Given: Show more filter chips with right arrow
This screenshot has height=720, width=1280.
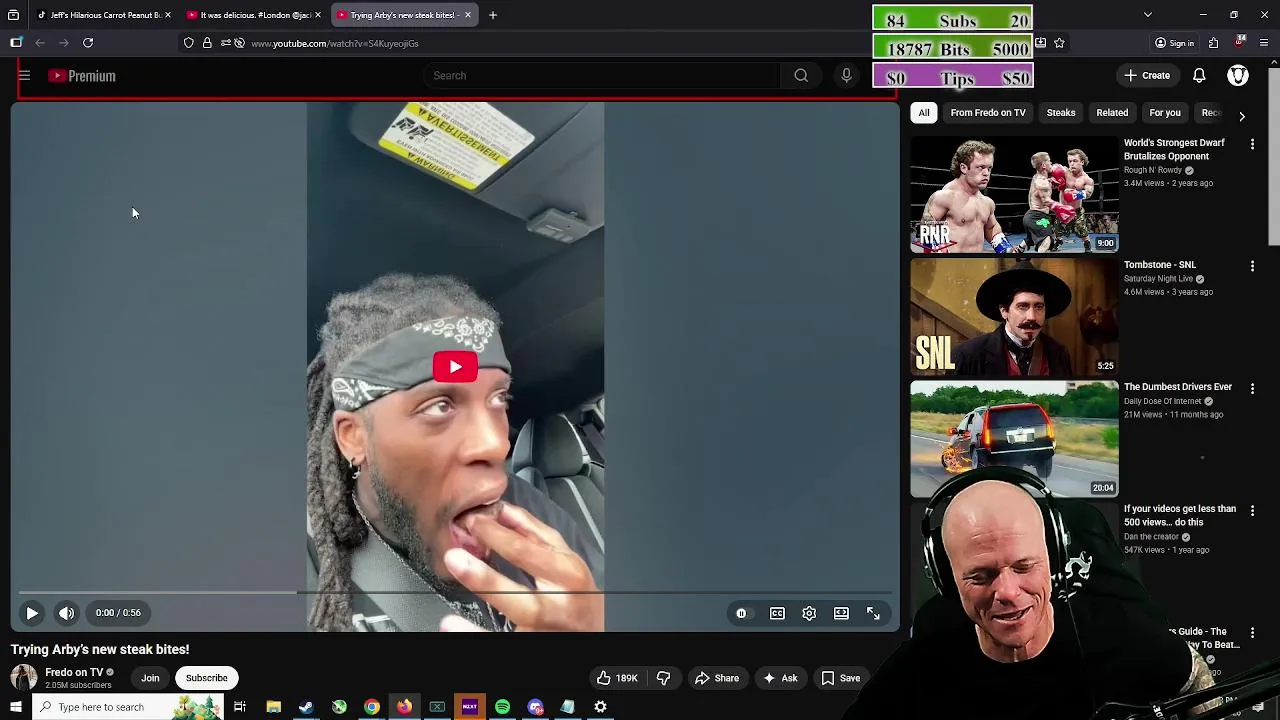Looking at the screenshot, I should click(x=1242, y=116).
